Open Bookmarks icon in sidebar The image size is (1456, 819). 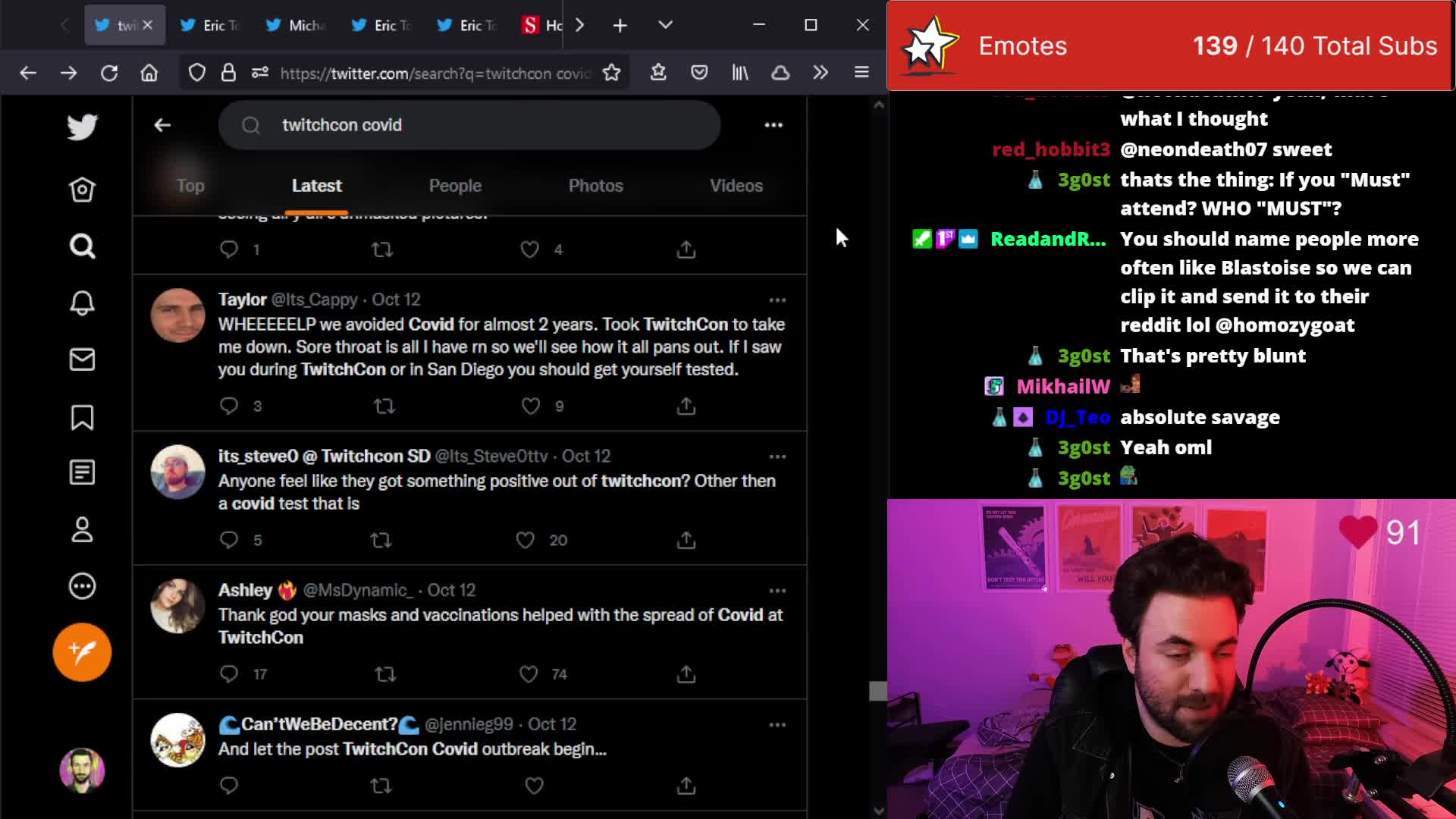pos(82,417)
